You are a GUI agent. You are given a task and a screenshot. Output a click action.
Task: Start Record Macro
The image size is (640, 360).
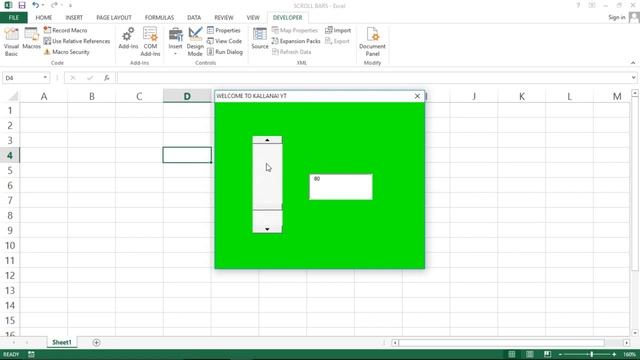65,30
